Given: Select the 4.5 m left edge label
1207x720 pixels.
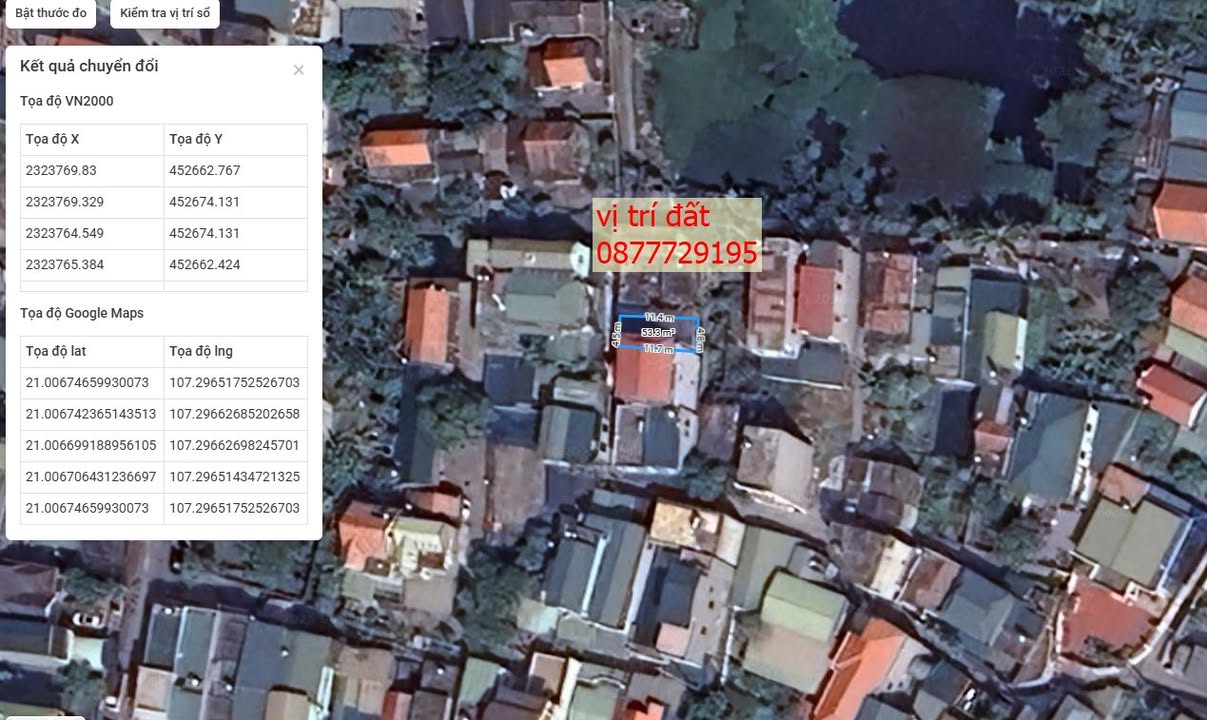Looking at the screenshot, I should tap(616, 334).
